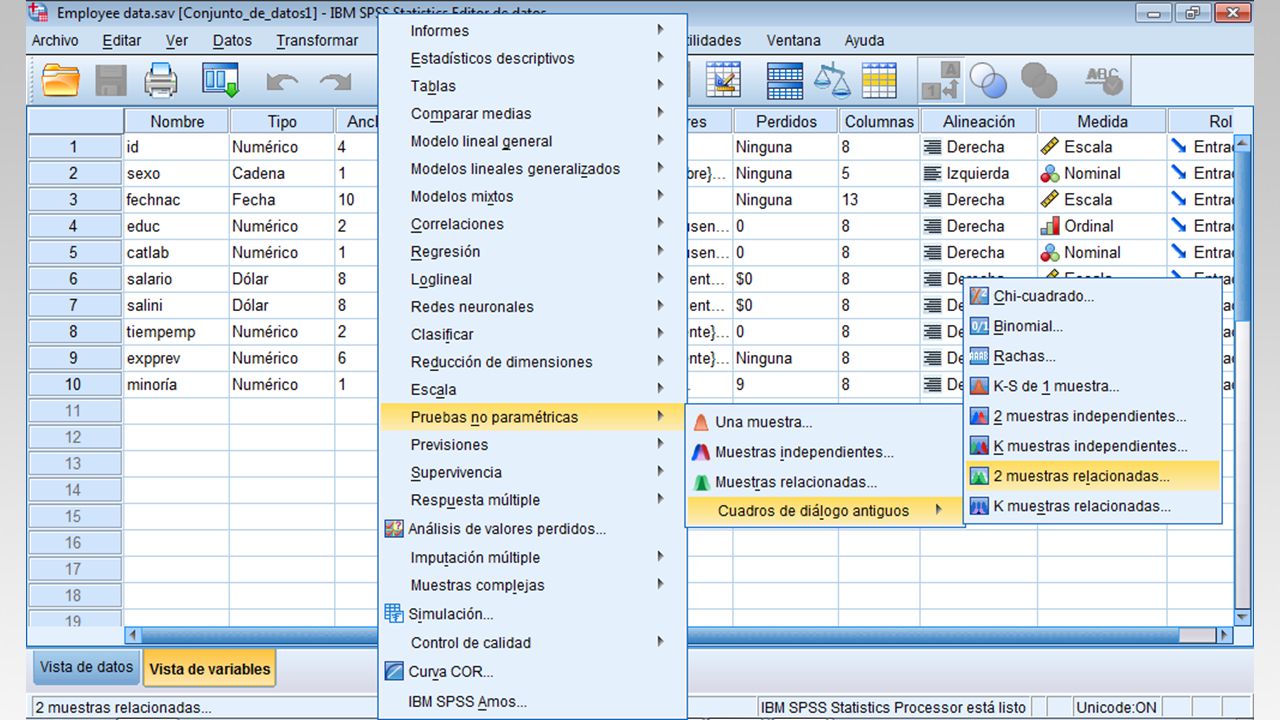
Task: Click the Weight cases scales icon
Action: coord(830,80)
